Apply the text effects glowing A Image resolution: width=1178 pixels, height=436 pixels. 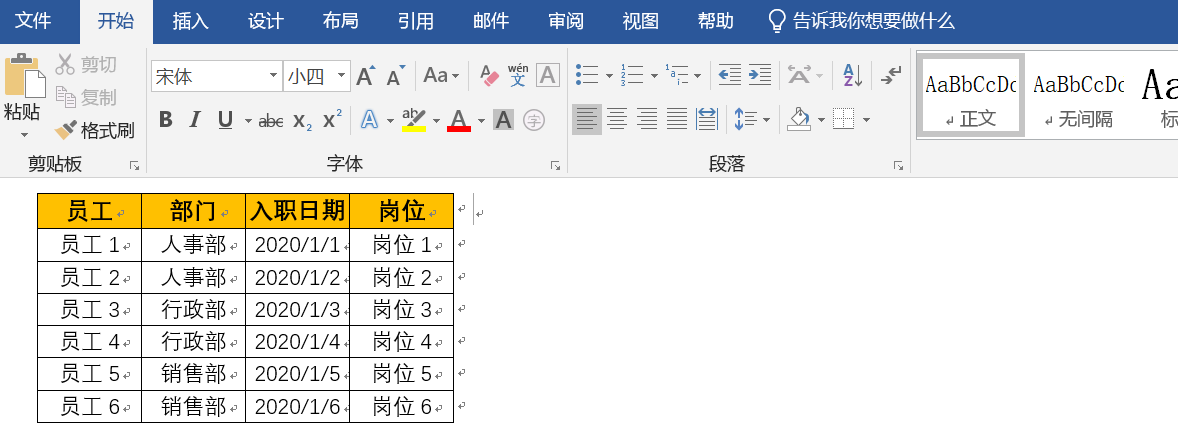[370, 120]
